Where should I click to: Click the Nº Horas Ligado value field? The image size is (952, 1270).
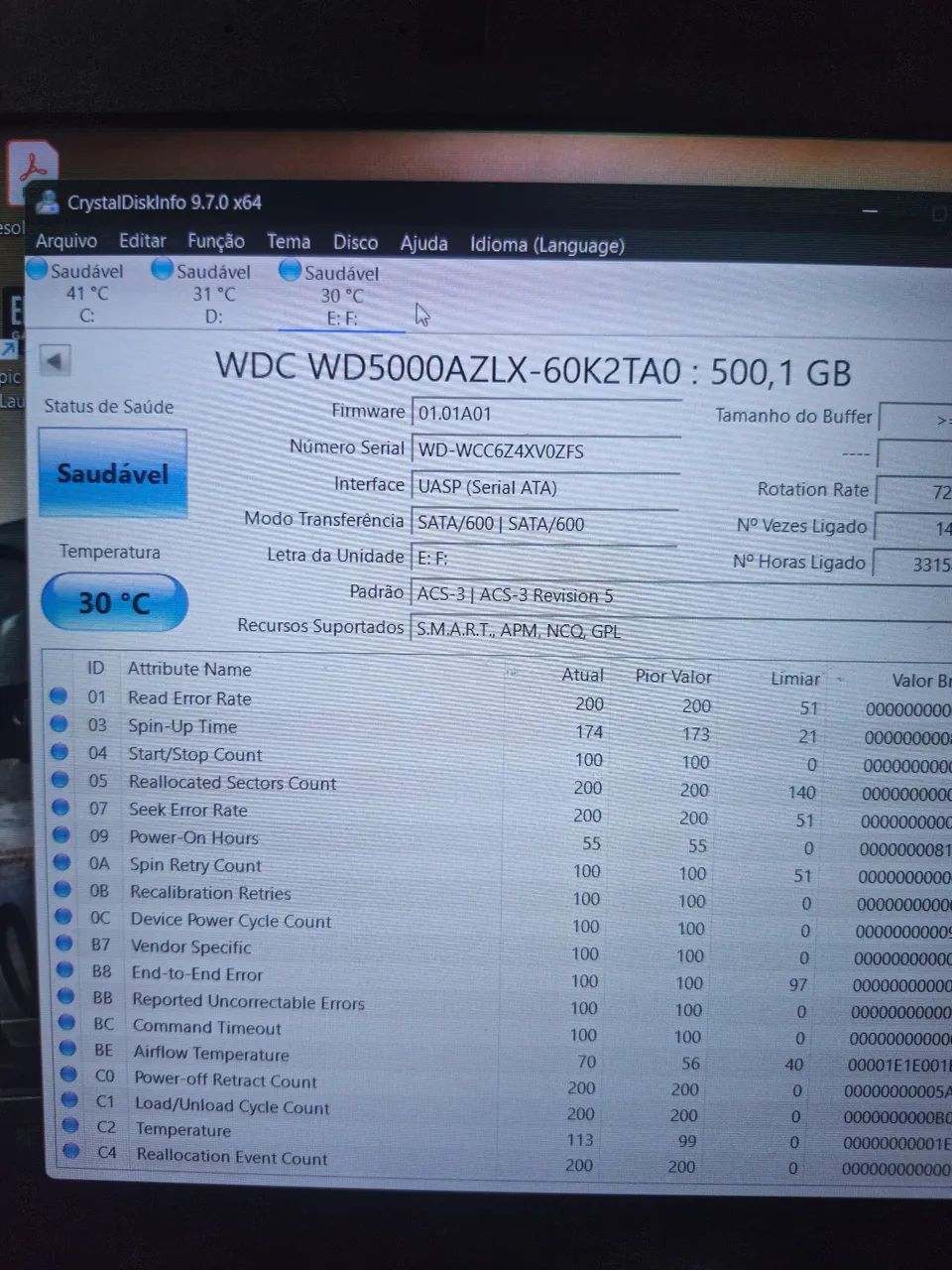pyautogui.click(x=913, y=564)
